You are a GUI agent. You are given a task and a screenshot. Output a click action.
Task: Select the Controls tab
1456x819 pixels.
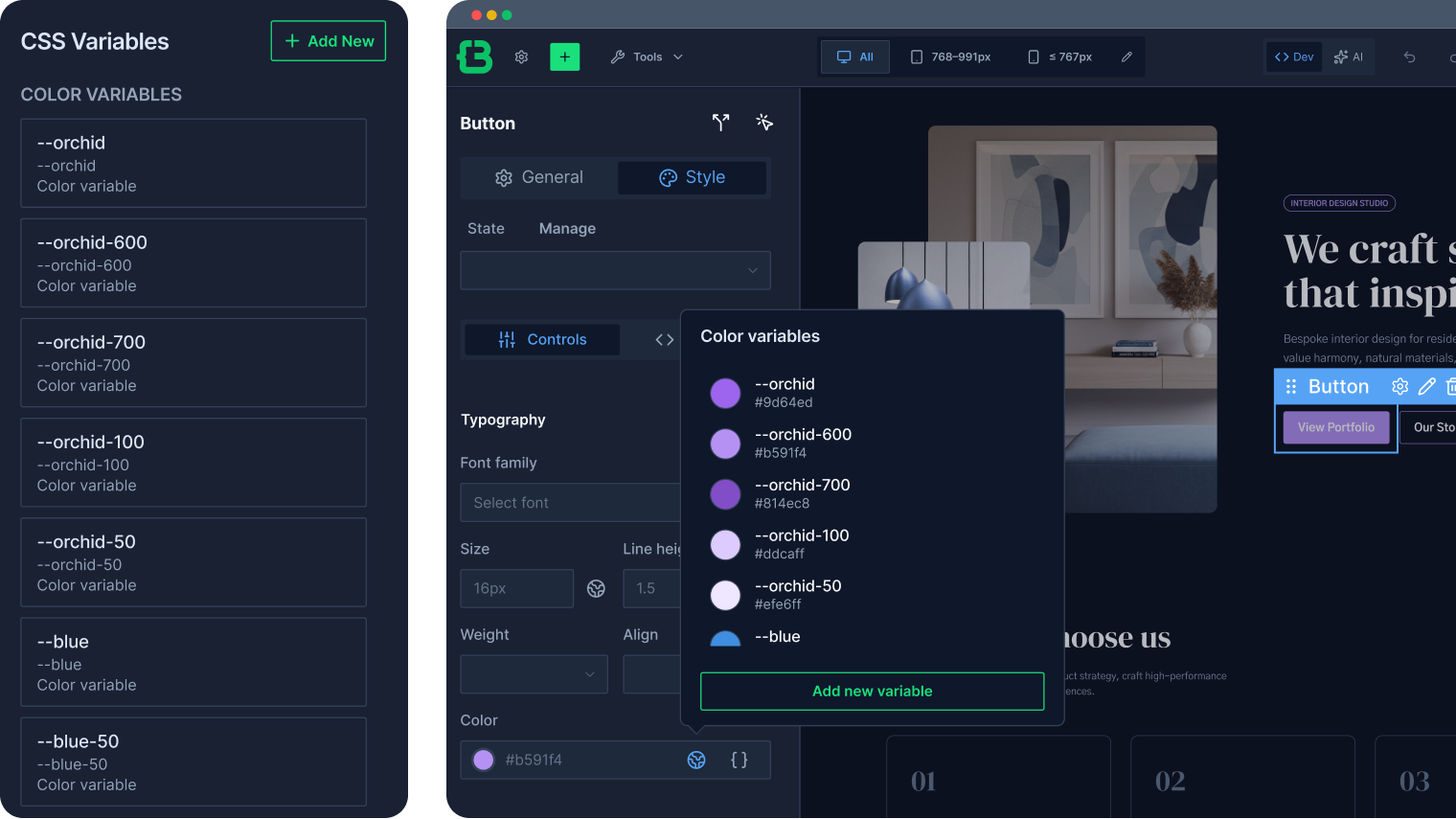(x=542, y=339)
